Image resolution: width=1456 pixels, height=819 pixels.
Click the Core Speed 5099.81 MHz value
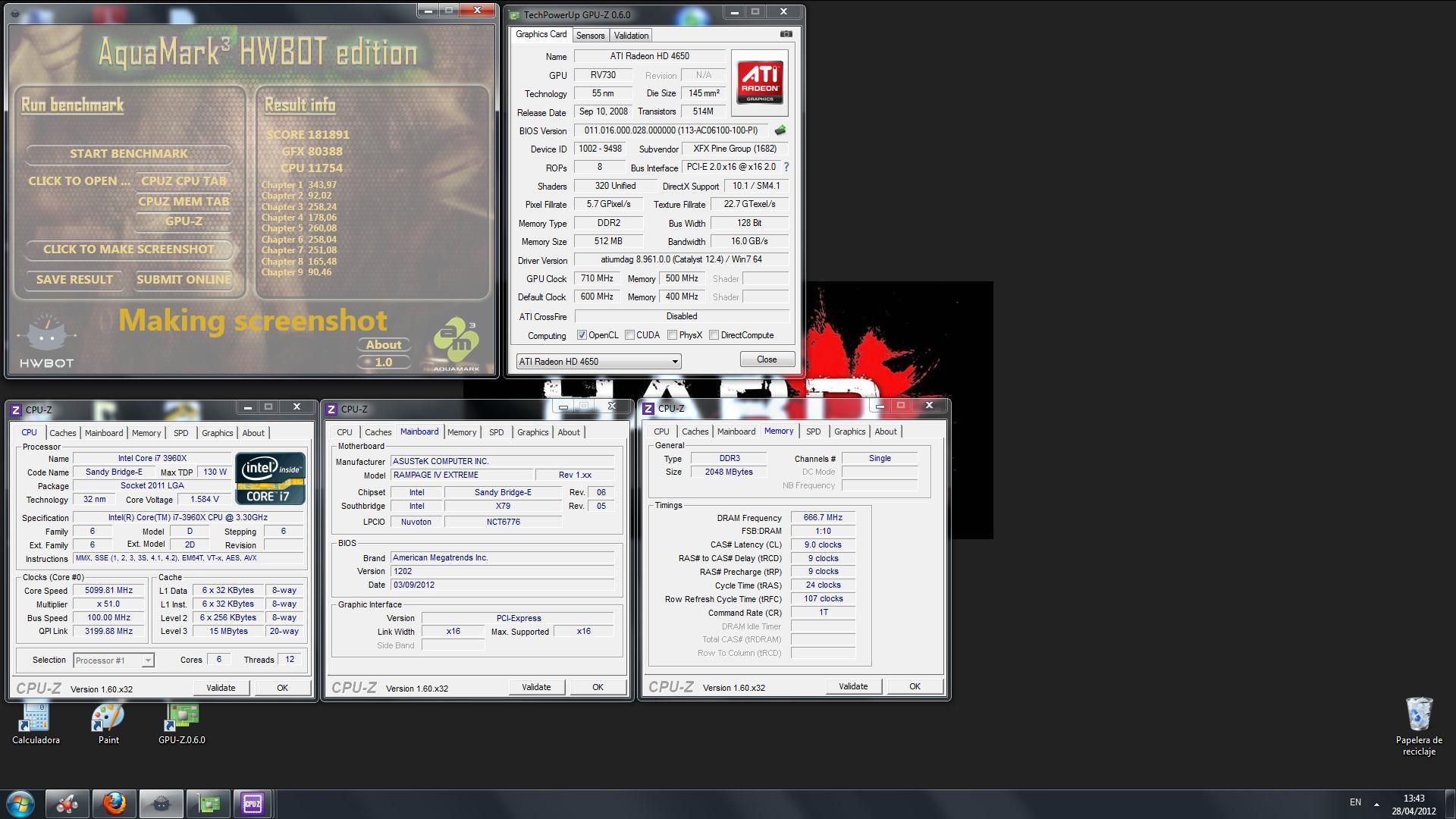pos(109,591)
